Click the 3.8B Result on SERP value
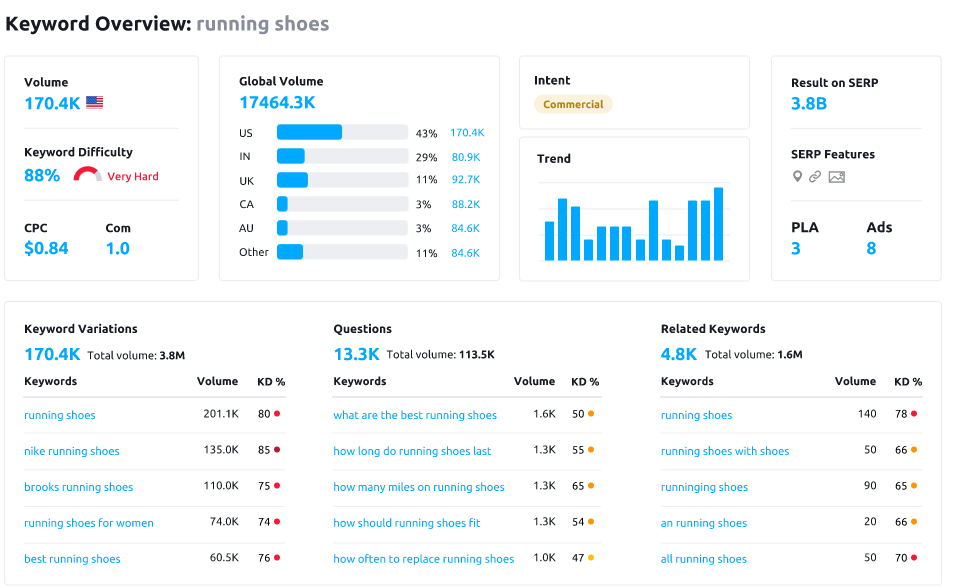Viewport: 957px width, 588px height. (809, 103)
